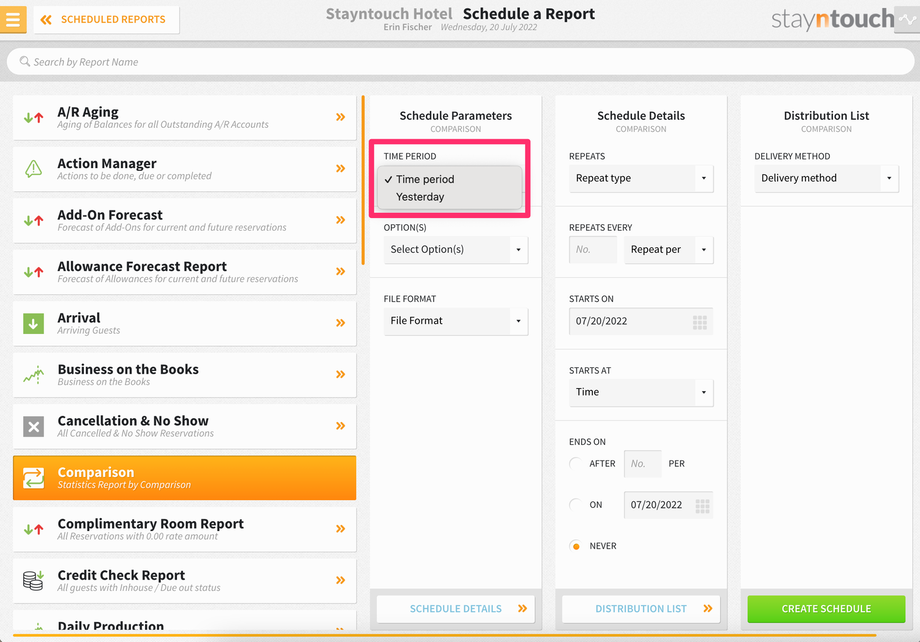Expand Credit Check Report chevron

click(x=340, y=580)
